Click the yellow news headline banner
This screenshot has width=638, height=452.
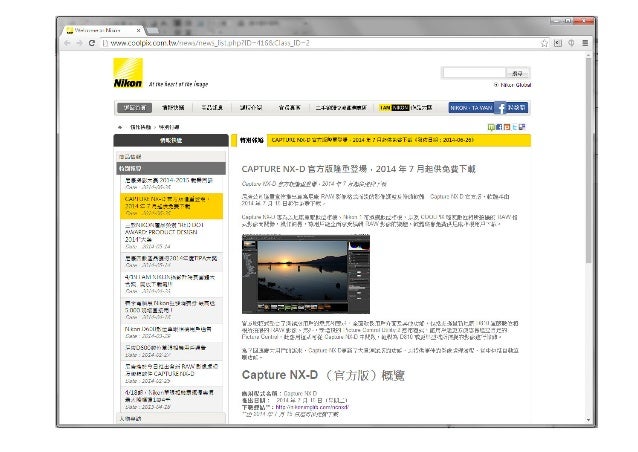tap(399, 140)
